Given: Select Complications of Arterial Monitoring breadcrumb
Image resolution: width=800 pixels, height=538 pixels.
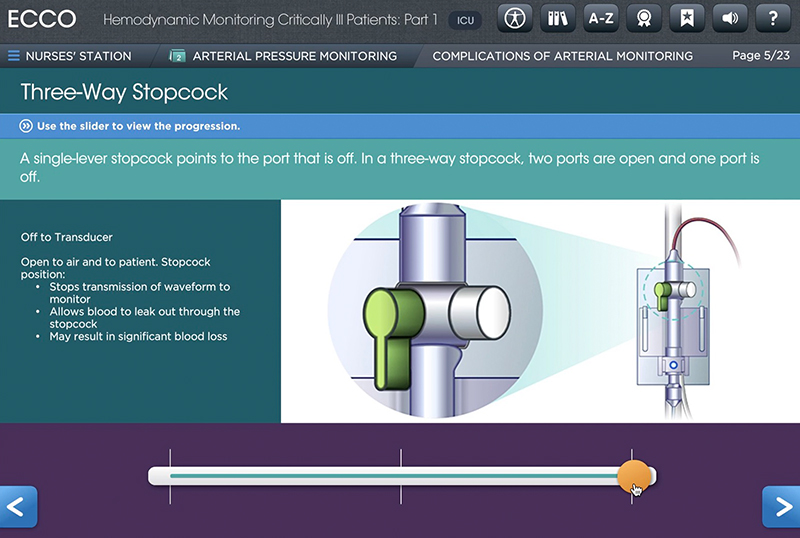Looking at the screenshot, I should (562, 56).
